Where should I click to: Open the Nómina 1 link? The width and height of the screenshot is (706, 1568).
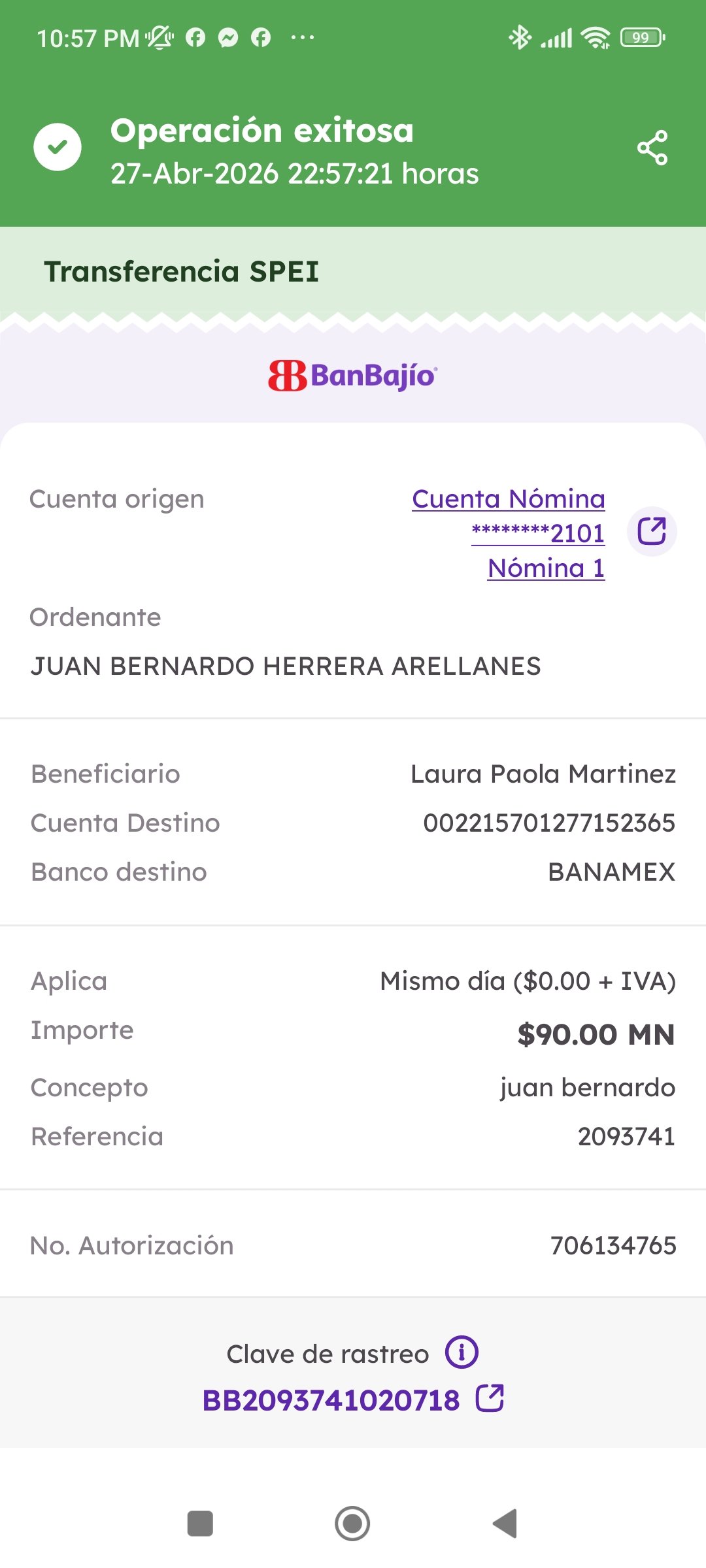click(x=546, y=568)
